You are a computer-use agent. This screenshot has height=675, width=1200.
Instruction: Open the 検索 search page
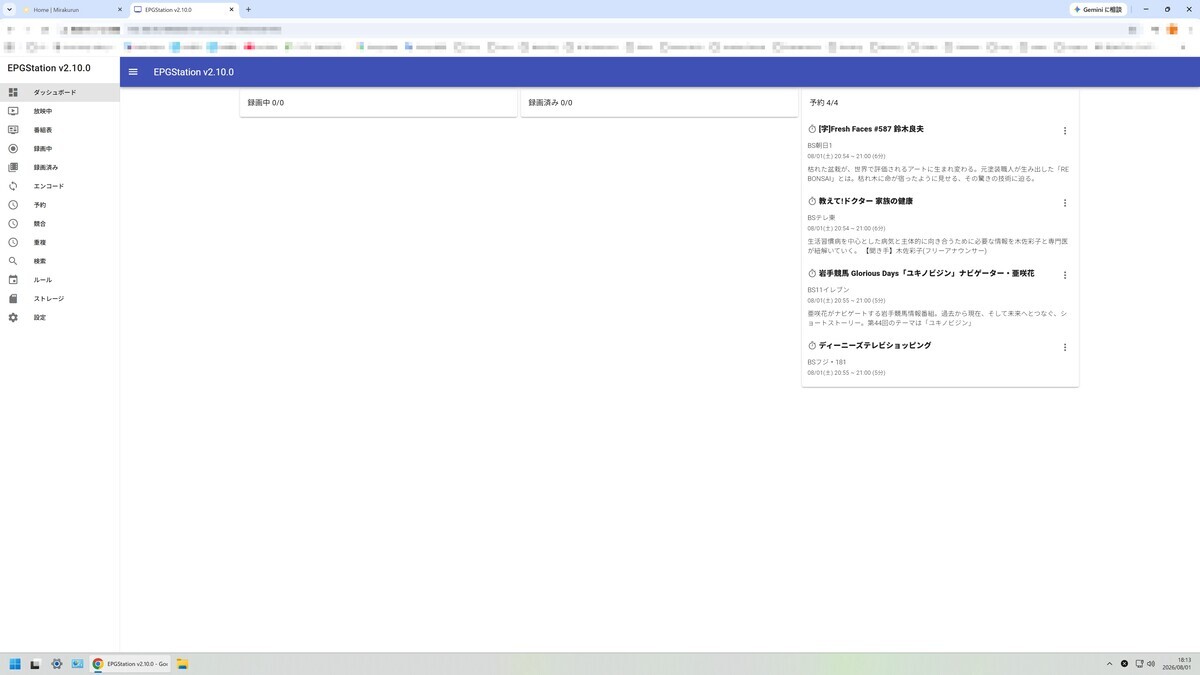click(60, 261)
